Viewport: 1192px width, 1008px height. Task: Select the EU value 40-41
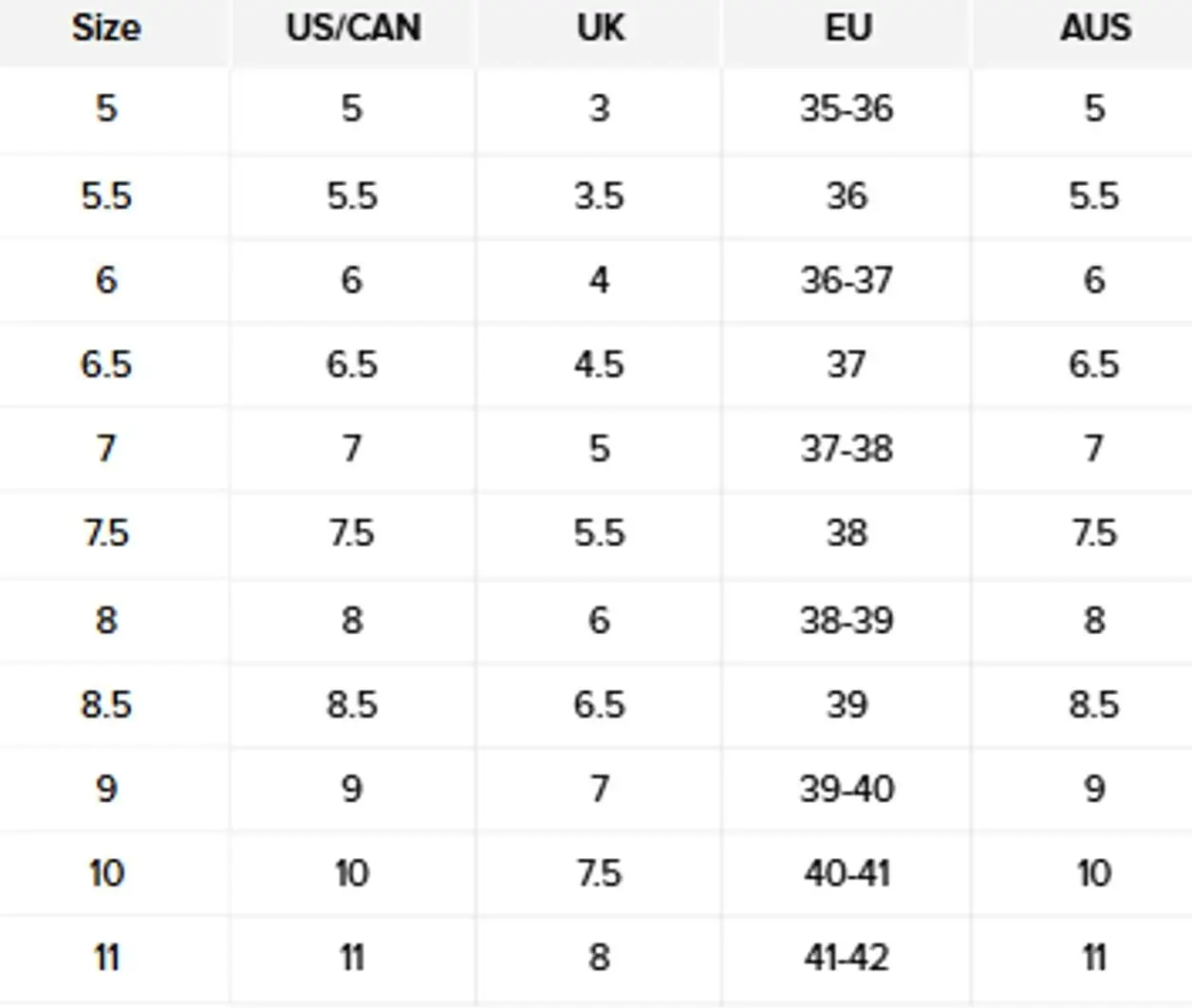(x=847, y=872)
